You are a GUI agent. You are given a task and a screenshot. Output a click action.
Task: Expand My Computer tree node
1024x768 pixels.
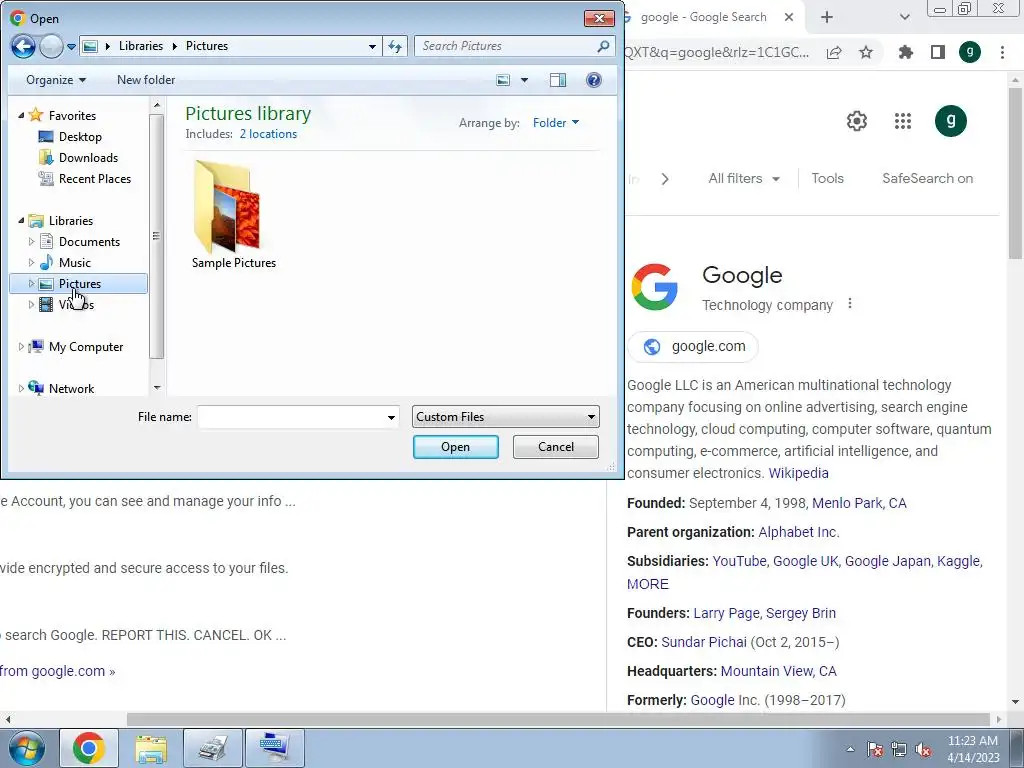21,347
